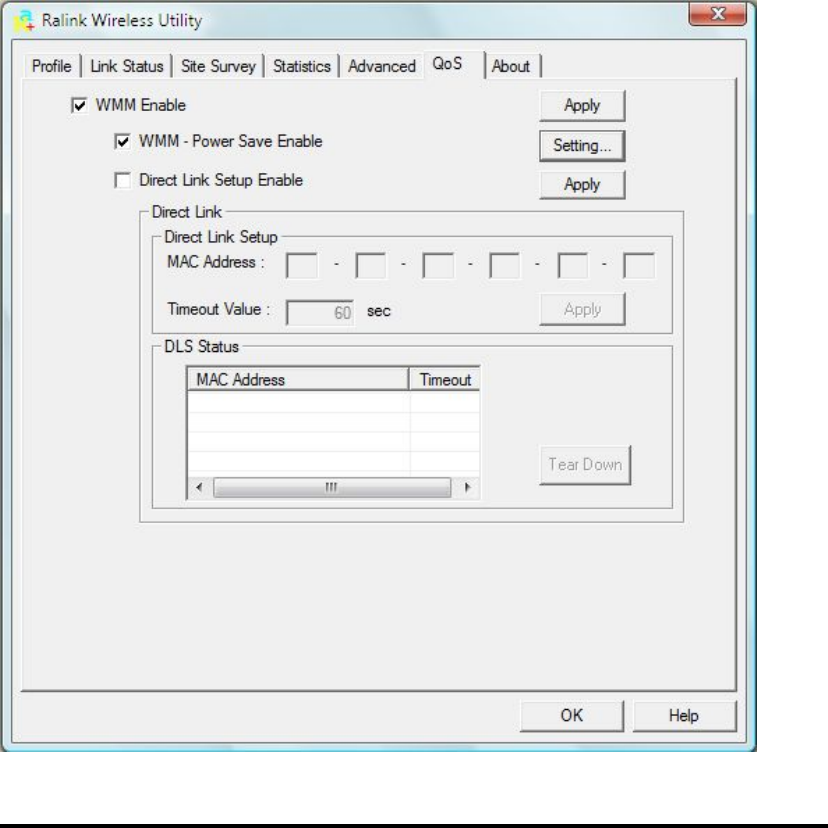Click the fourth MAC Address octet field
The width and height of the screenshot is (828, 828).
(x=505, y=265)
